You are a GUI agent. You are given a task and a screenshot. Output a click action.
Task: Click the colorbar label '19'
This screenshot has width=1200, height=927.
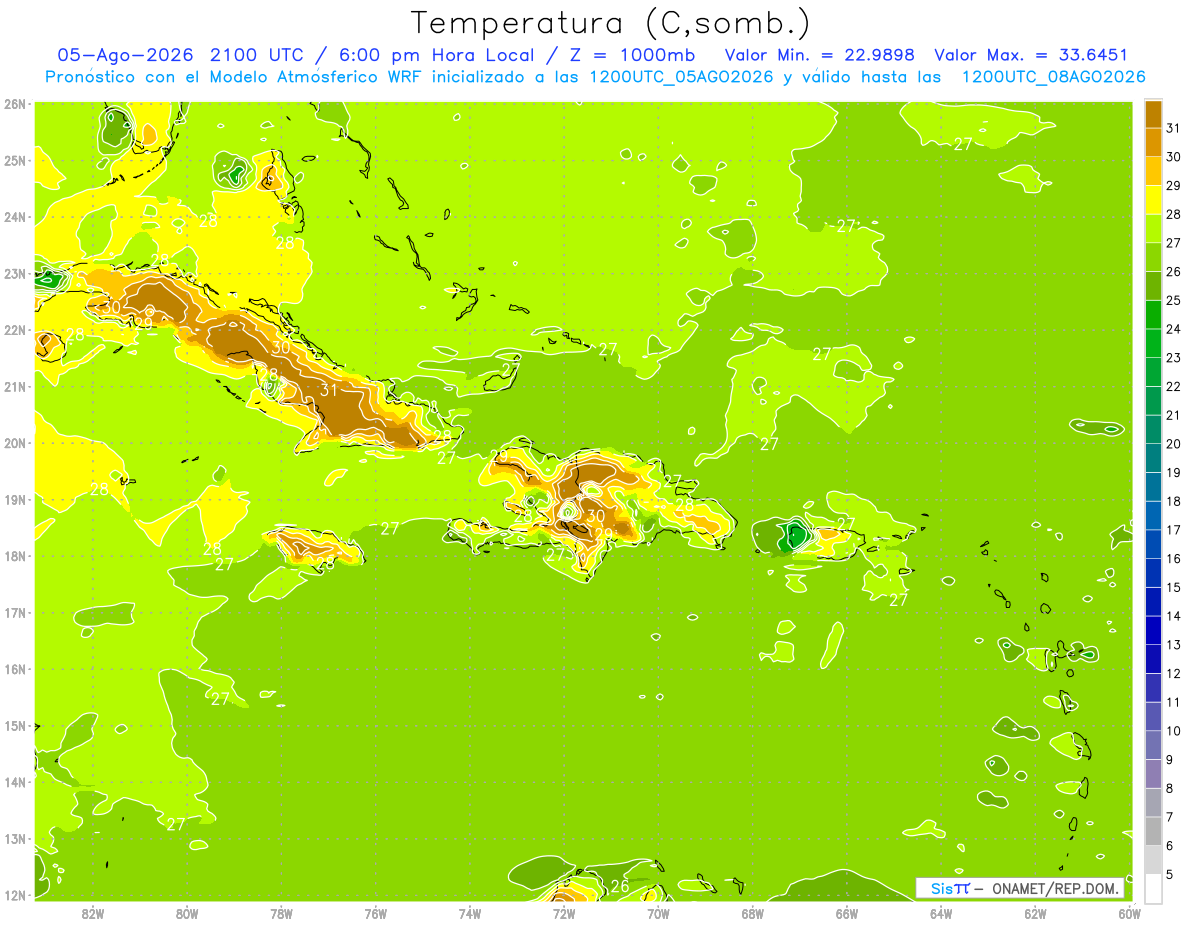pos(1173,473)
